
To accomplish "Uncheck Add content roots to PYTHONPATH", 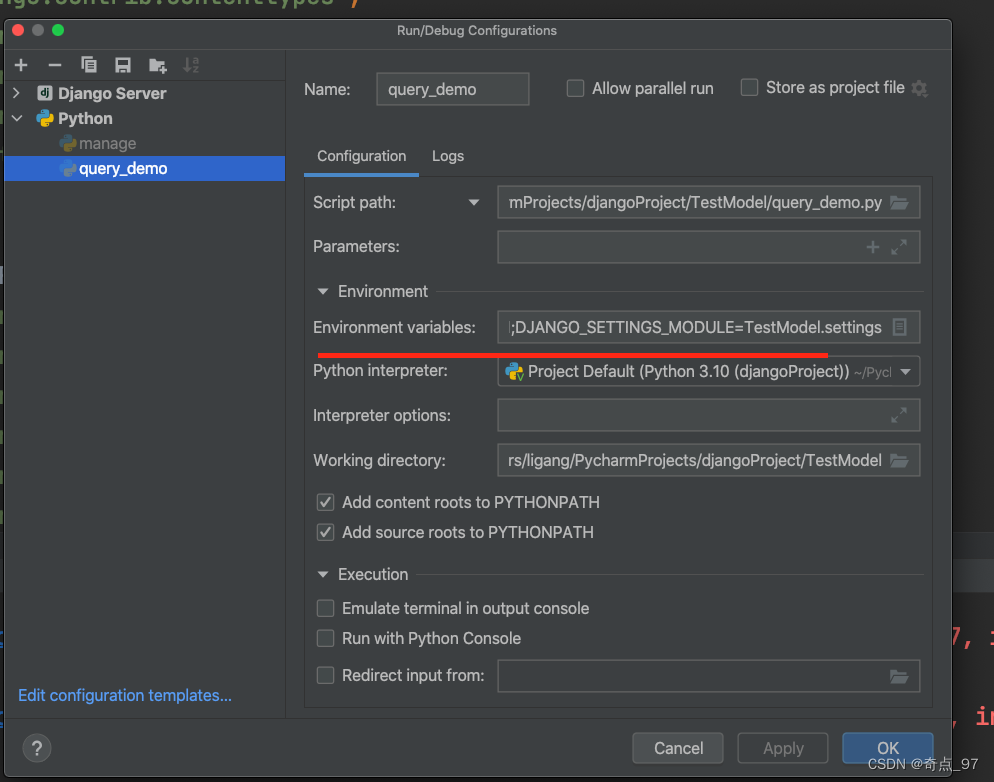I will (x=325, y=503).
